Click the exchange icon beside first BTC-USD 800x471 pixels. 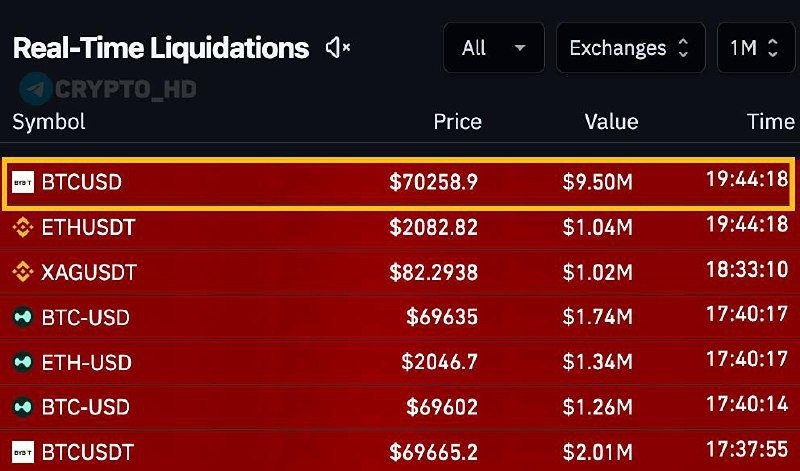[x=22, y=318]
